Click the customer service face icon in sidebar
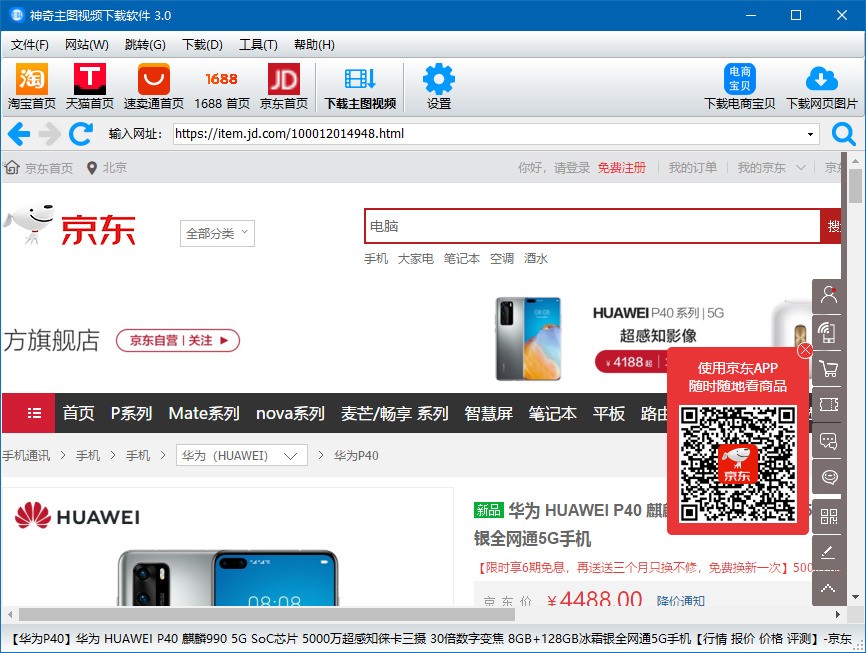This screenshot has height=653, width=866. point(828,477)
